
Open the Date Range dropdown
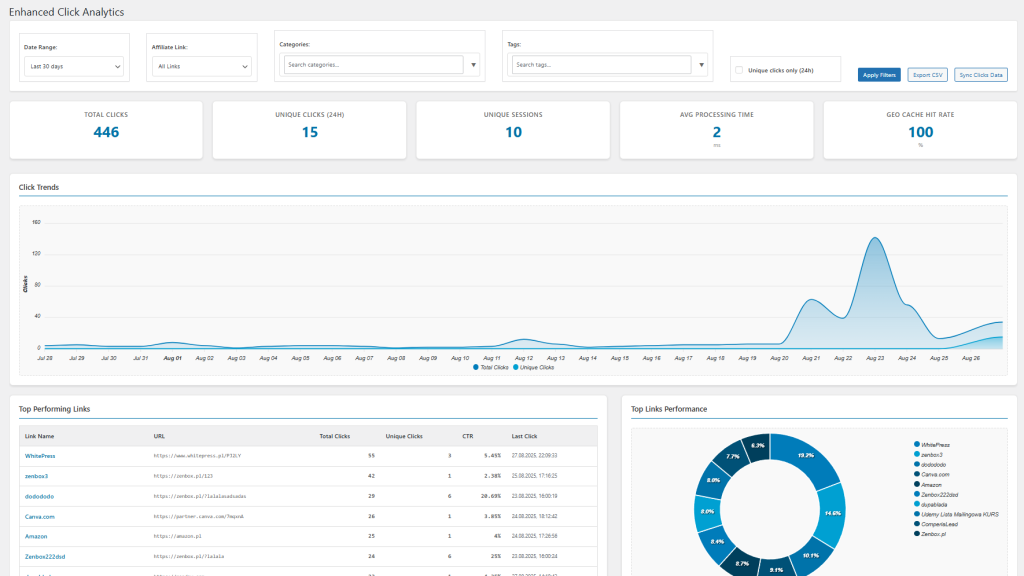[76, 67]
